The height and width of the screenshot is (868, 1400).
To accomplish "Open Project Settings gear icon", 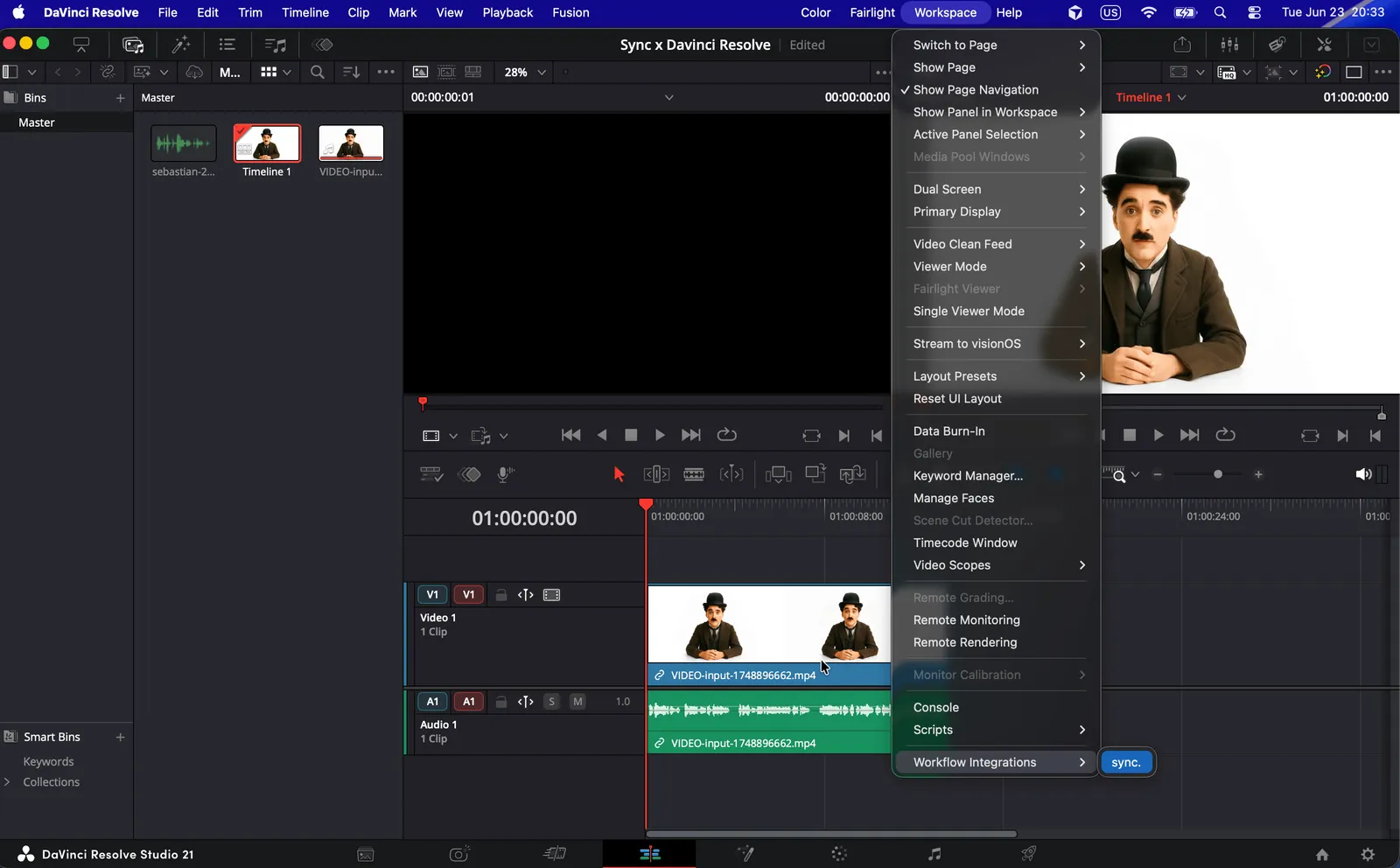I will click(1368, 855).
